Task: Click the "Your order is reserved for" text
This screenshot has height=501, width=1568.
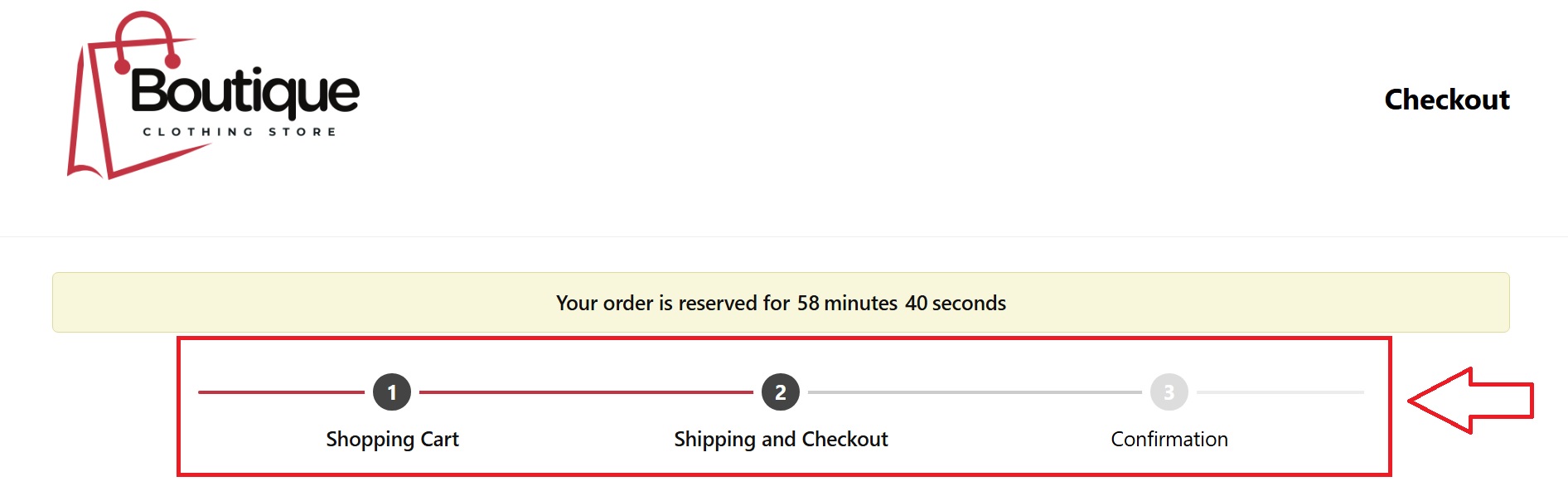Action: tap(672, 303)
